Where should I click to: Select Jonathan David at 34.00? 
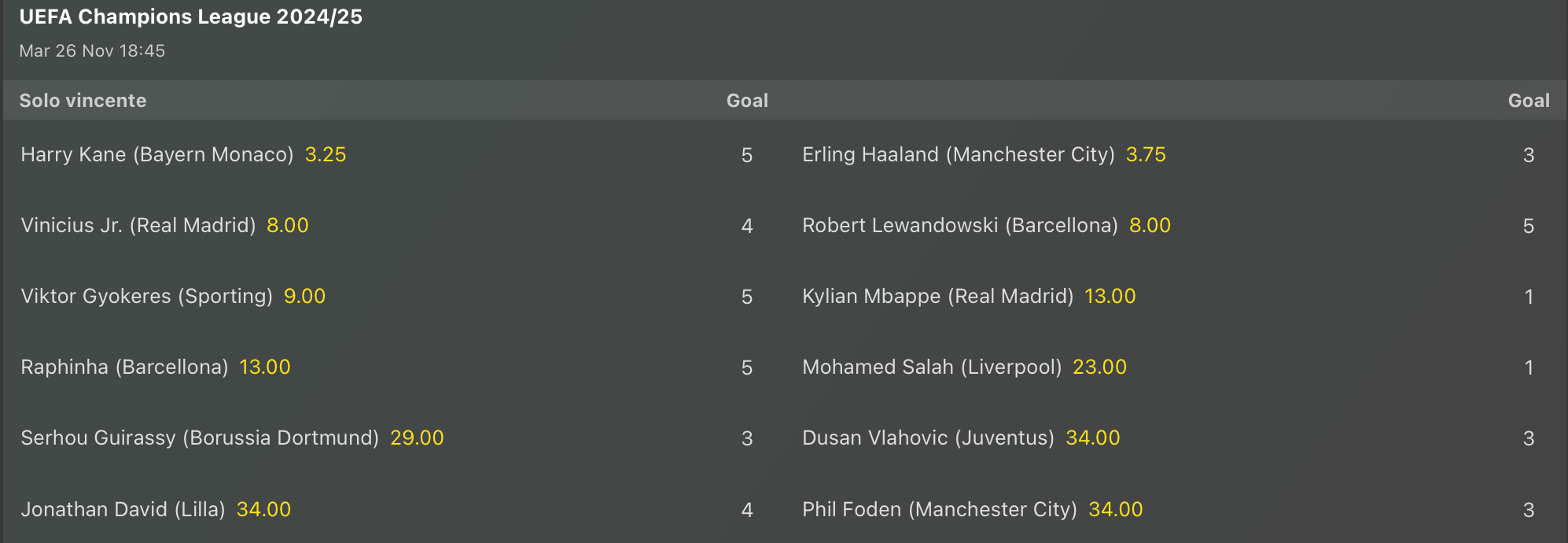[x=263, y=509]
